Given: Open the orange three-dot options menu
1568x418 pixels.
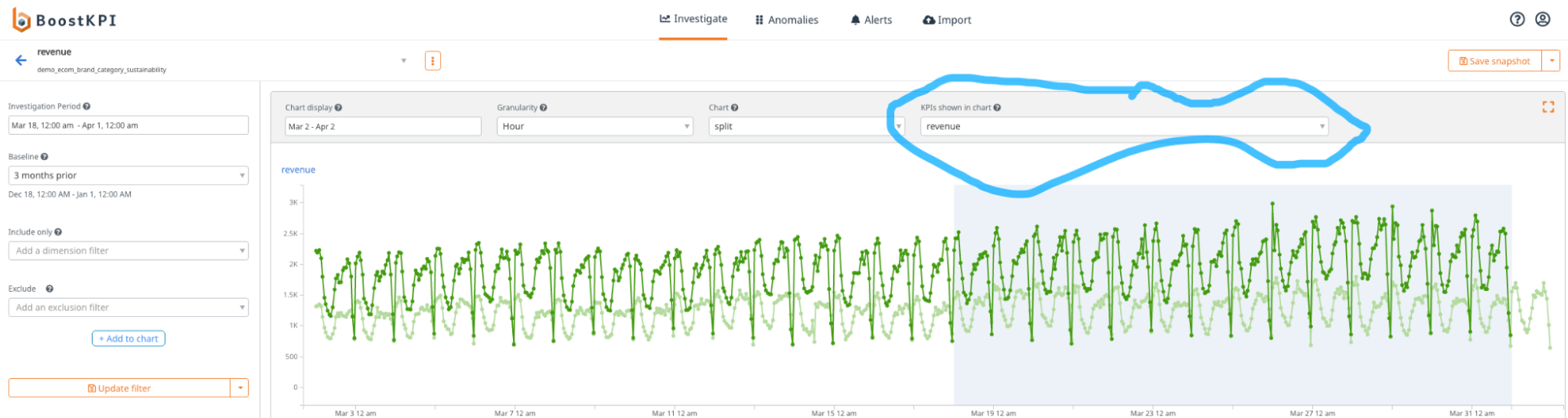Looking at the screenshot, I should click(432, 60).
